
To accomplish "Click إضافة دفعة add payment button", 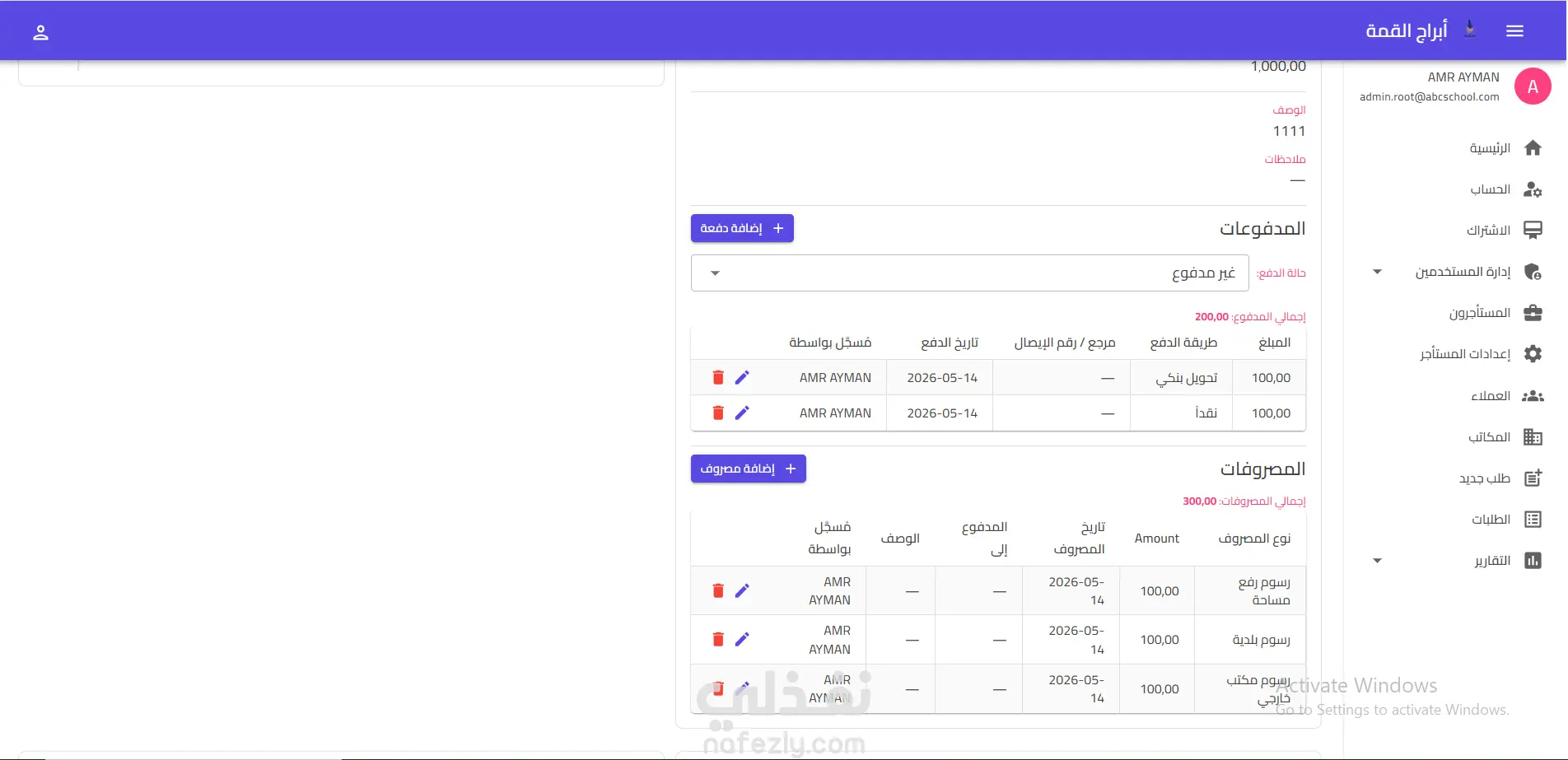I will pos(742,228).
